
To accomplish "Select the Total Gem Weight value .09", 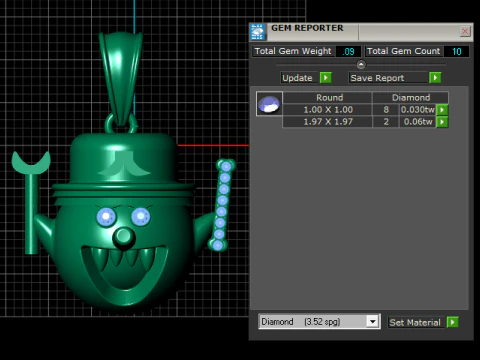I will coord(348,51).
